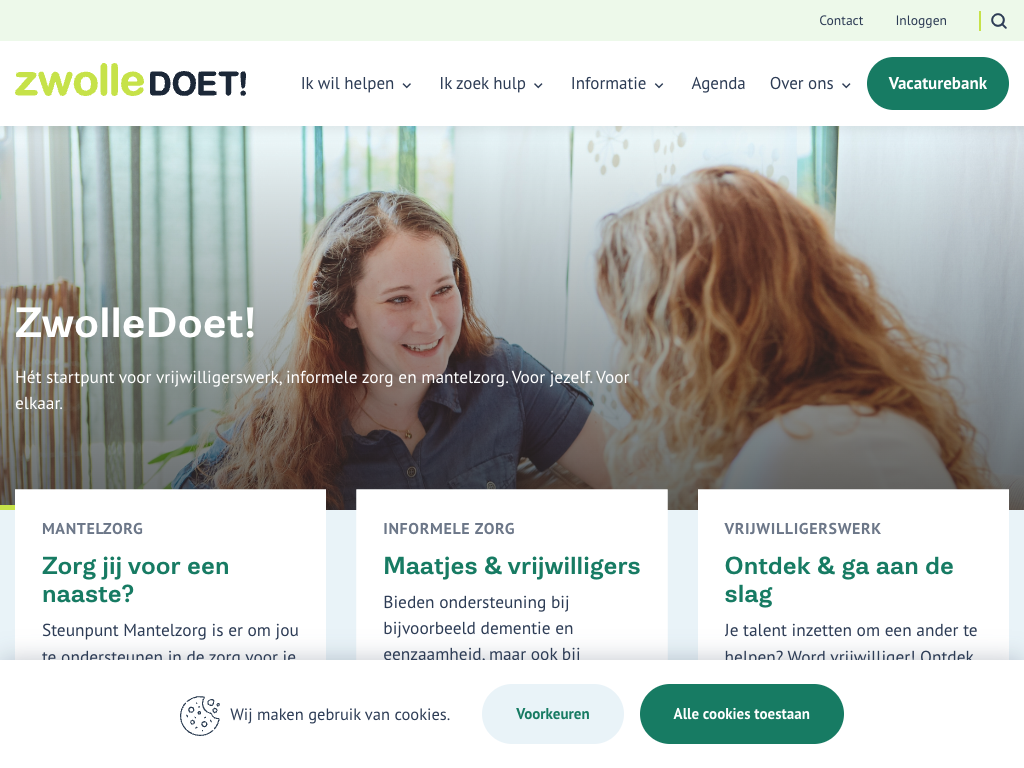Screen dimensions: 1024x768
Task: Open the Agenda menu item
Action: point(718,84)
